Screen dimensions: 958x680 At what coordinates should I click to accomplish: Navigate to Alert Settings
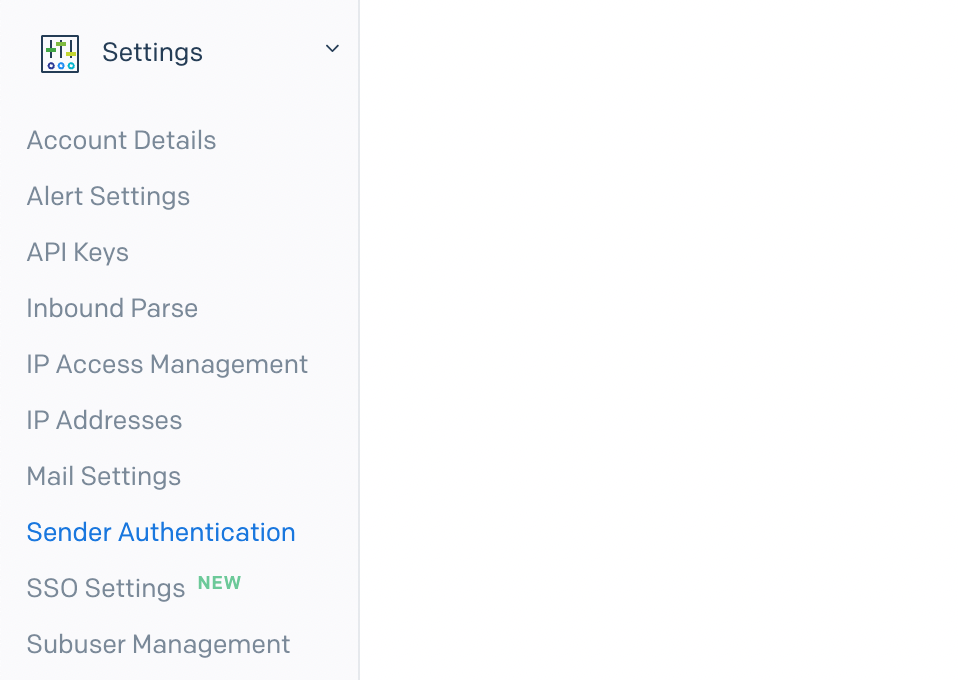[x=108, y=196]
